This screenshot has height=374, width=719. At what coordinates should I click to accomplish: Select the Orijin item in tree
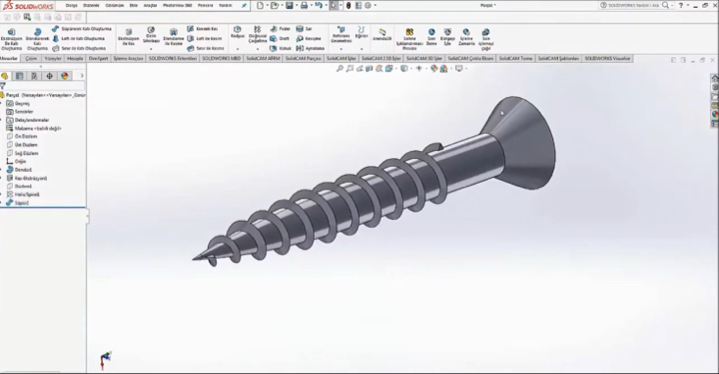coord(16,161)
